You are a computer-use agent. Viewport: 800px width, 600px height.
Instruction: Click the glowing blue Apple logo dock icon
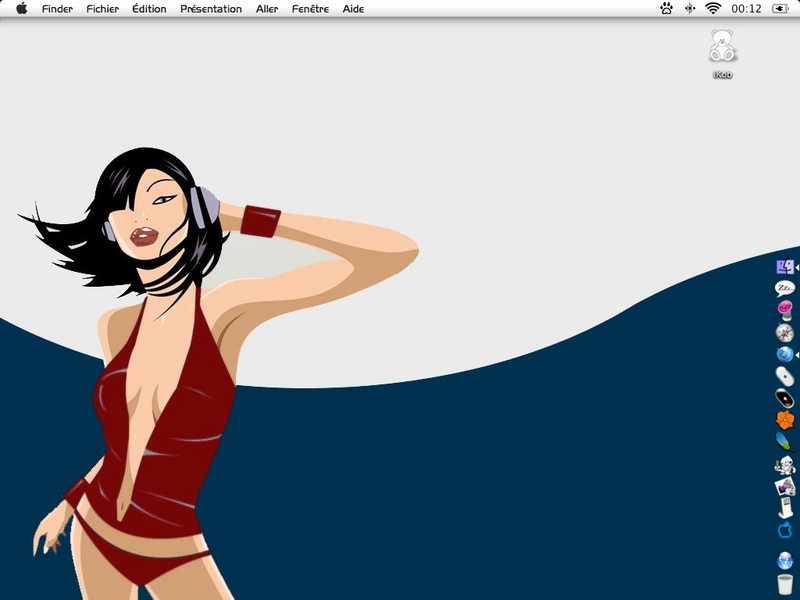point(785,531)
